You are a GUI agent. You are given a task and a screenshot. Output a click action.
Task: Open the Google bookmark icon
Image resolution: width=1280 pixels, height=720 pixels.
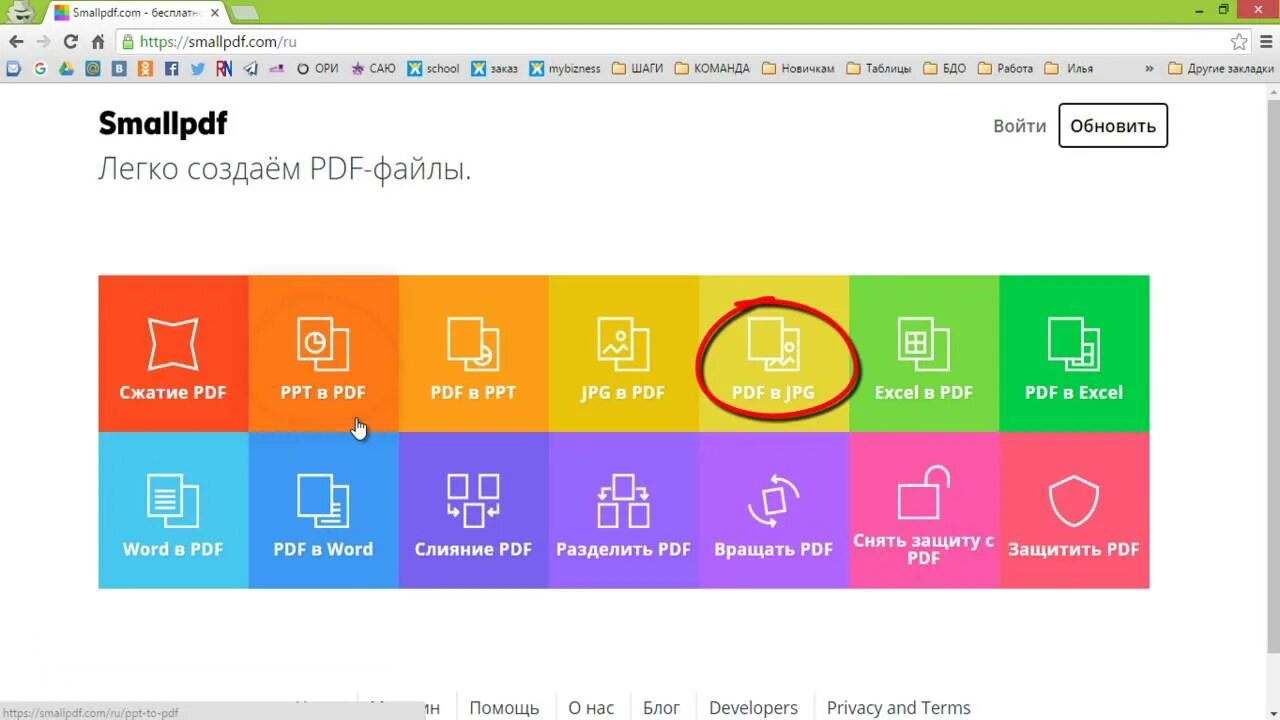pos(40,69)
